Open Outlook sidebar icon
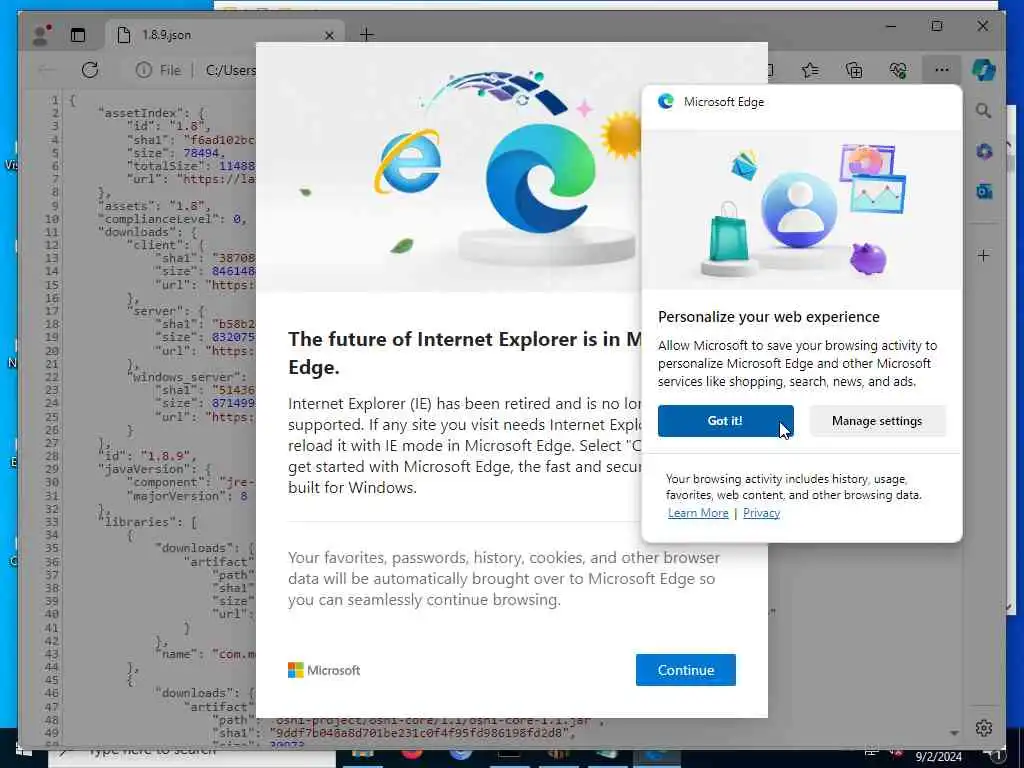 tap(984, 191)
